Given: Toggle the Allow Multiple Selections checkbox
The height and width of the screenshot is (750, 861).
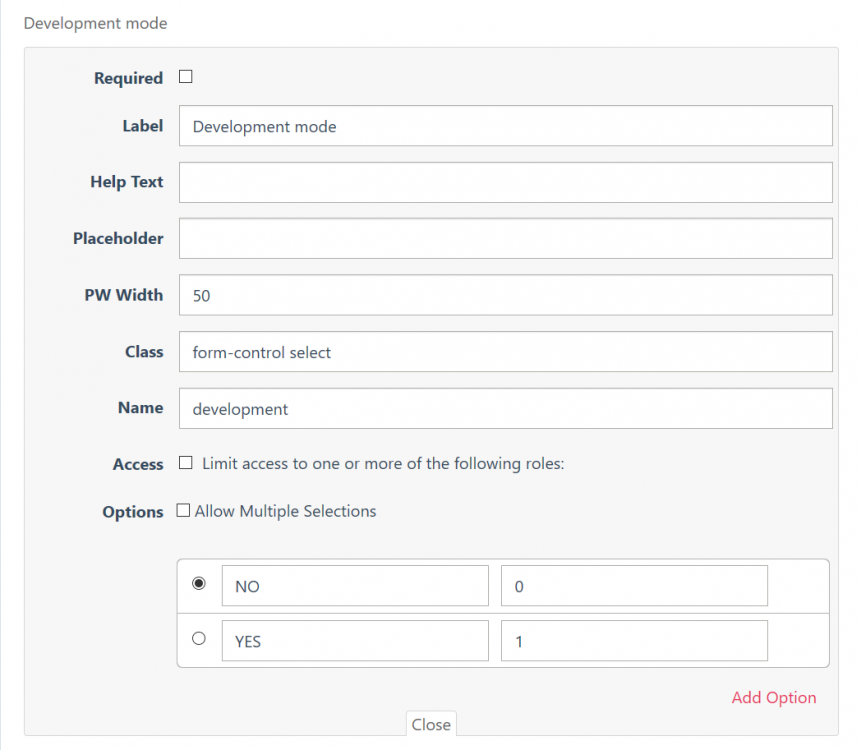Looking at the screenshot, I should point(183,511).
